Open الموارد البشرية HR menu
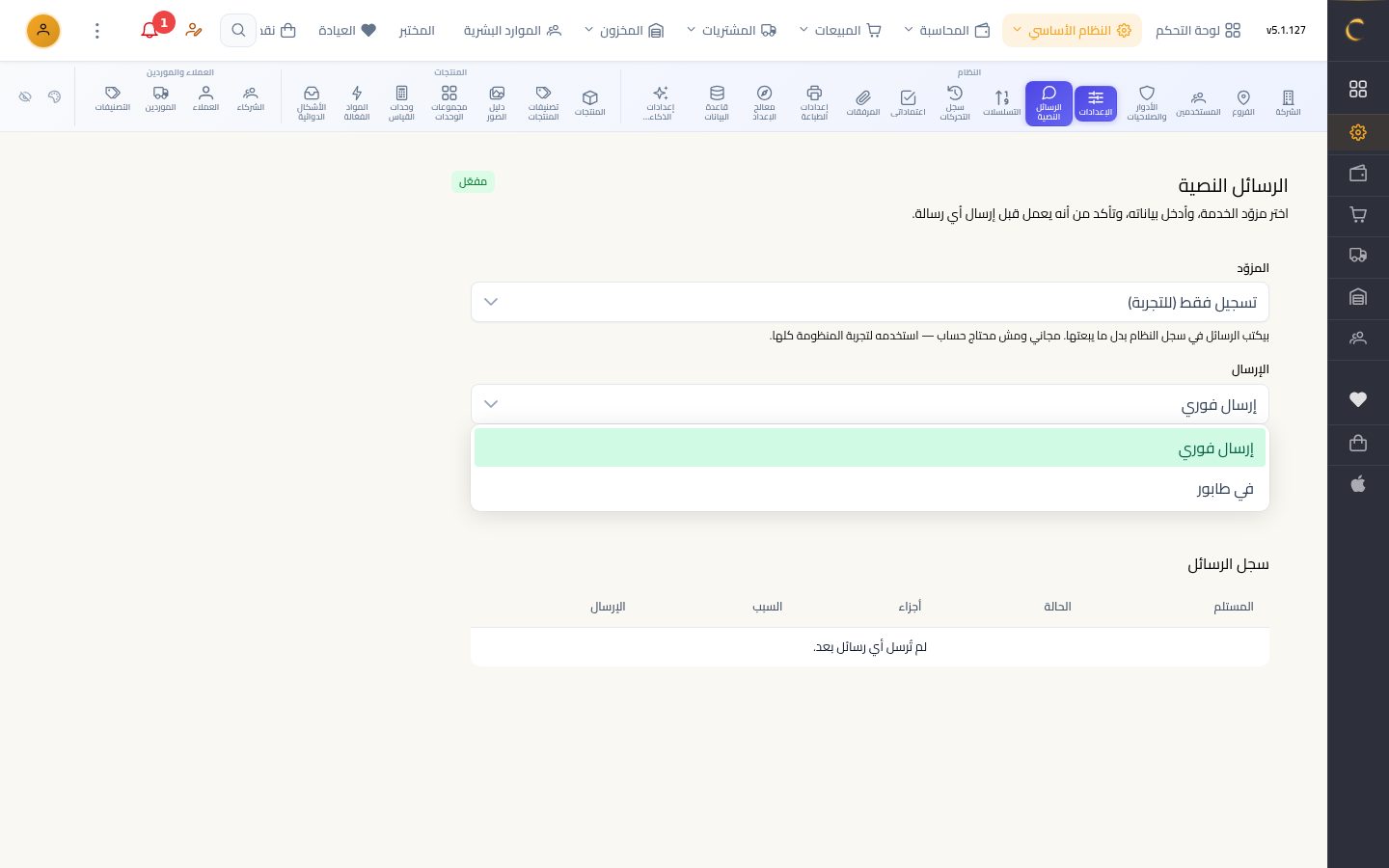Screen dimensions: 1389x868 [512, 31]
